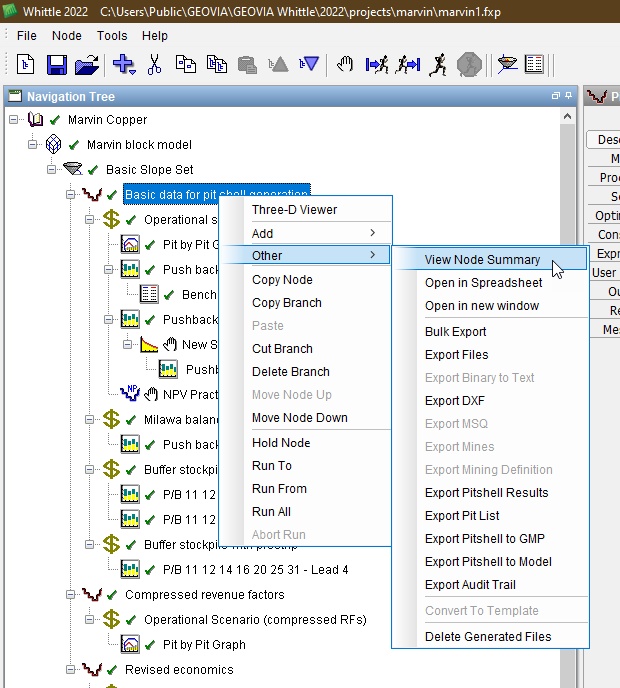Collapse the Basic Slope Set node
Screen dimensions: 620x688
(52, 169)
